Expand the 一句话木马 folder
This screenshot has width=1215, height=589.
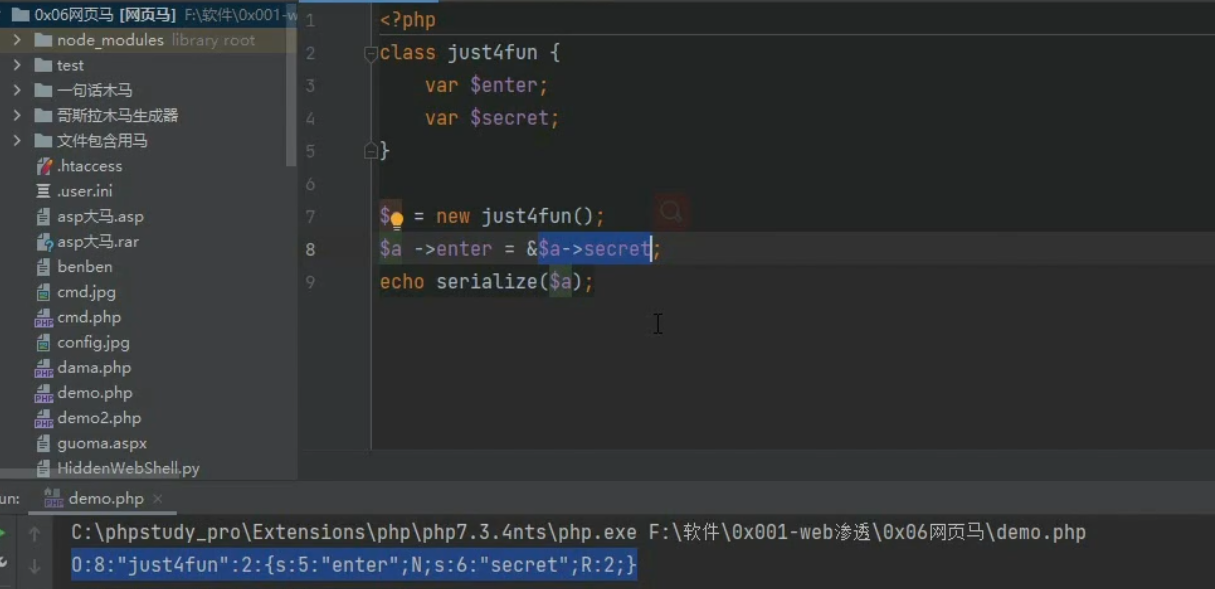click(17, 90)
